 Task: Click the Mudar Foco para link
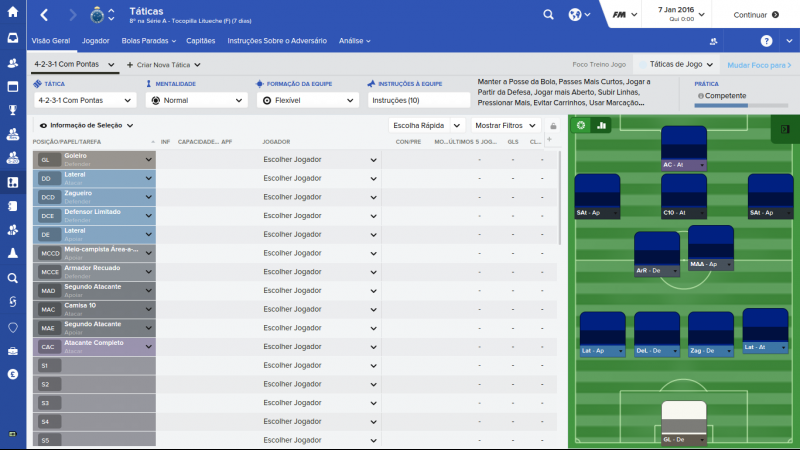[x=758, y=64]
